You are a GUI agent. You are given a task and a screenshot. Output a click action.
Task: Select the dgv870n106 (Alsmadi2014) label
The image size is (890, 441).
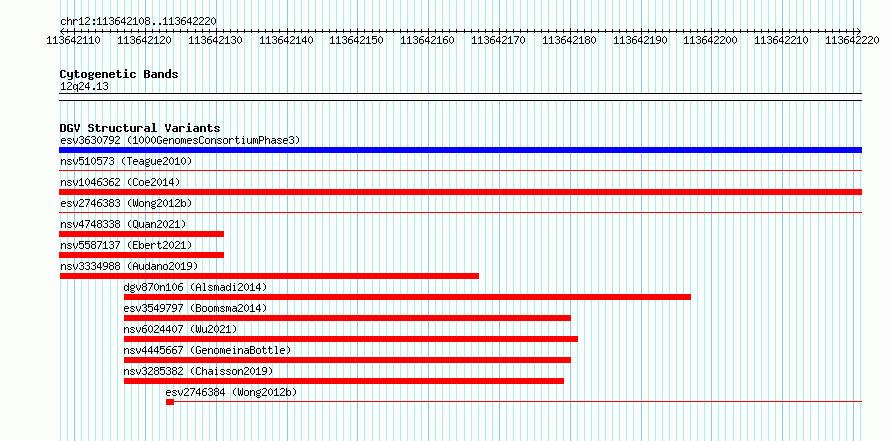coord(195,287)
